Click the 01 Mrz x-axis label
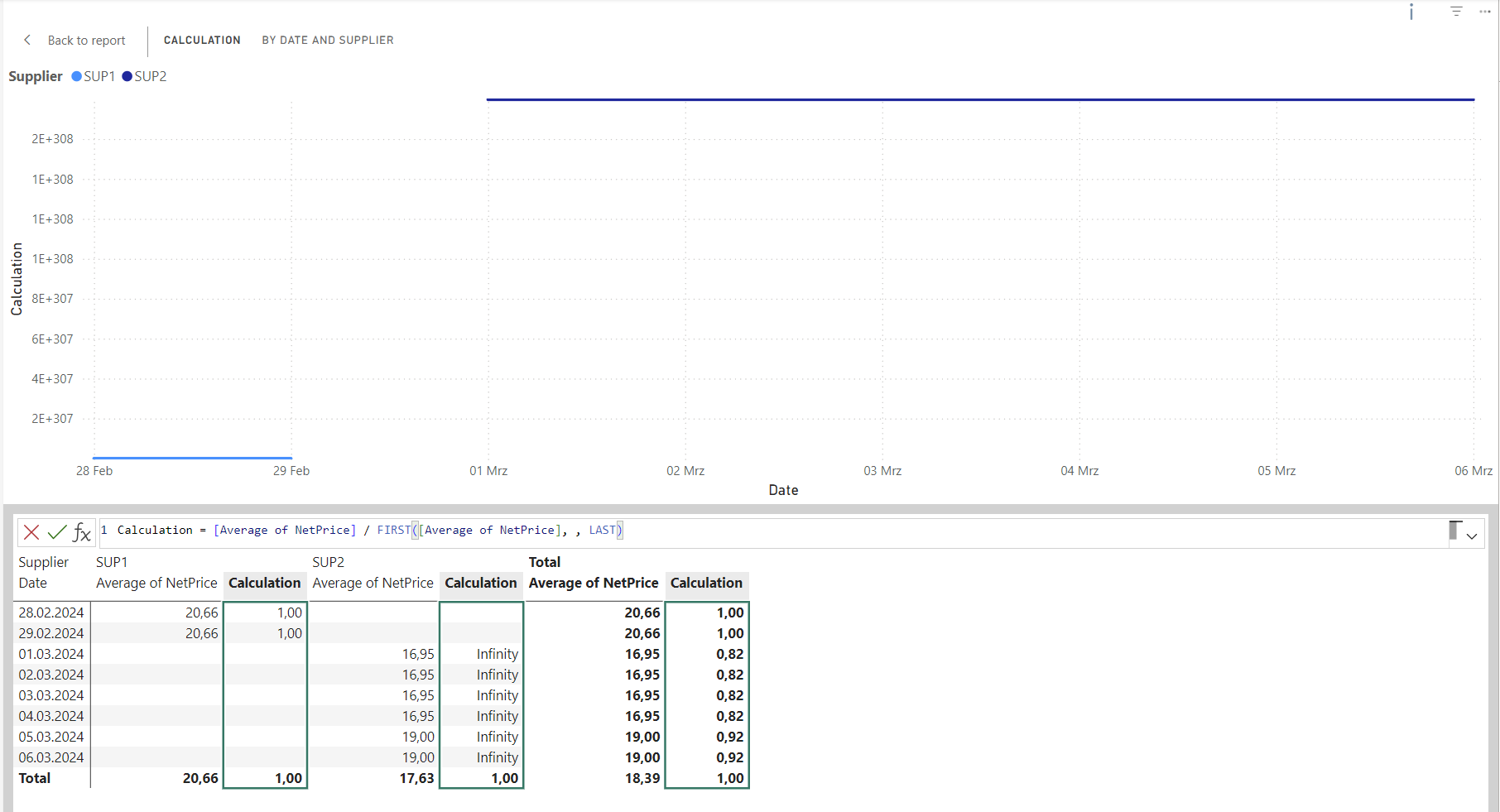Screen dimensions: 1500x812 pos(488,471)
